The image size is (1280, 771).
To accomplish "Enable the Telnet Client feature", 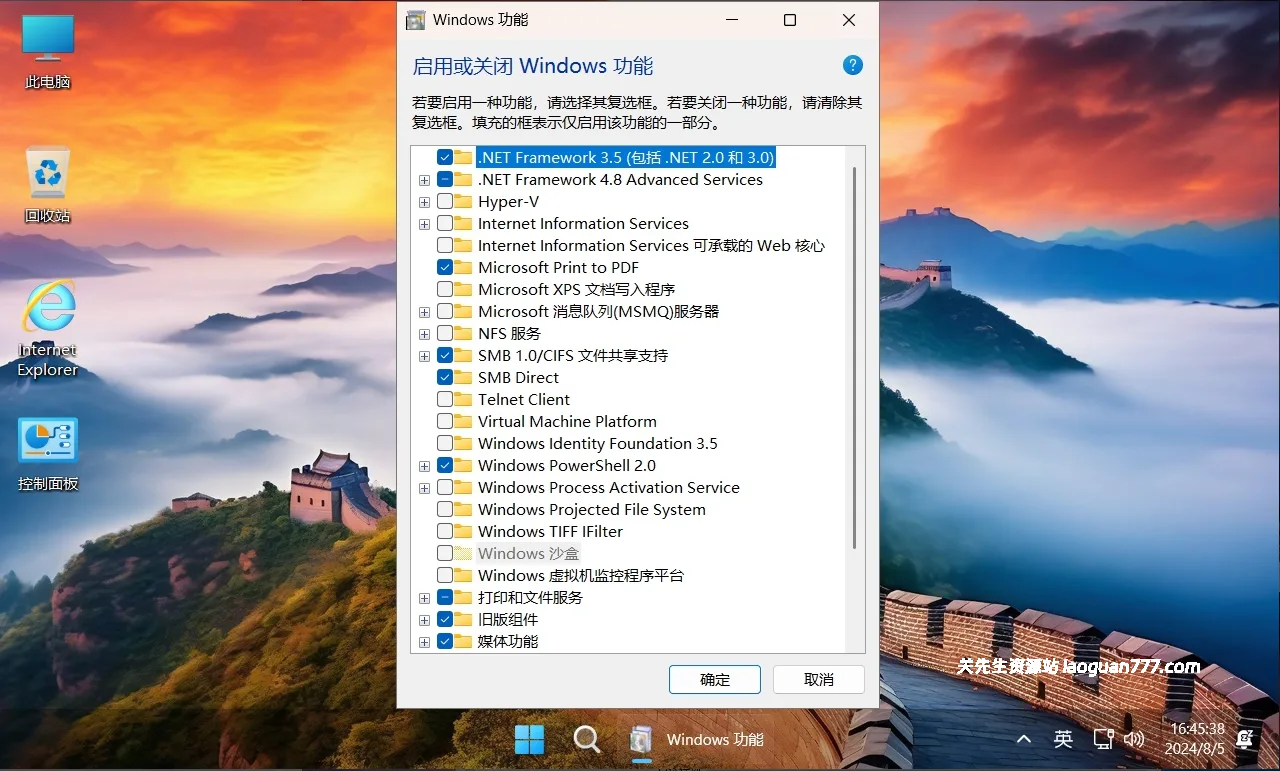I will [443, 399].
